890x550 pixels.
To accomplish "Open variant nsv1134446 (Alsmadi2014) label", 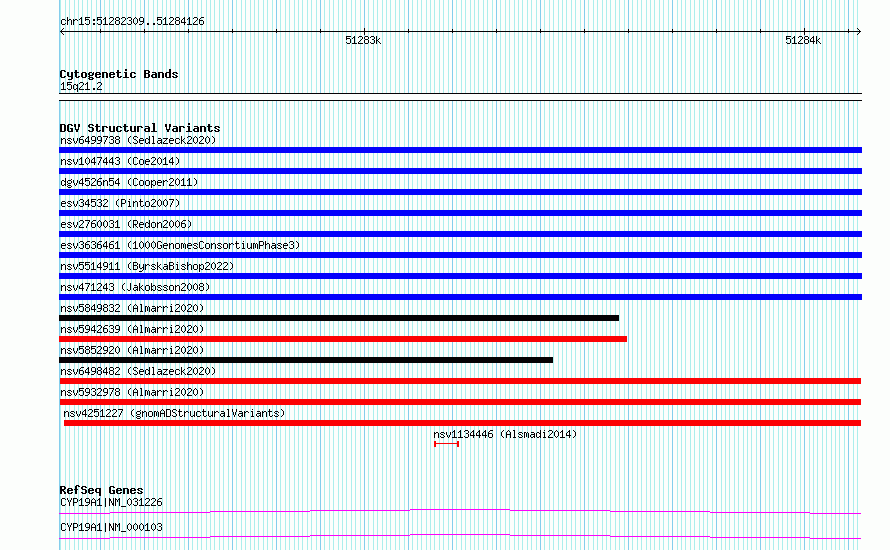I will pos(505,434).
